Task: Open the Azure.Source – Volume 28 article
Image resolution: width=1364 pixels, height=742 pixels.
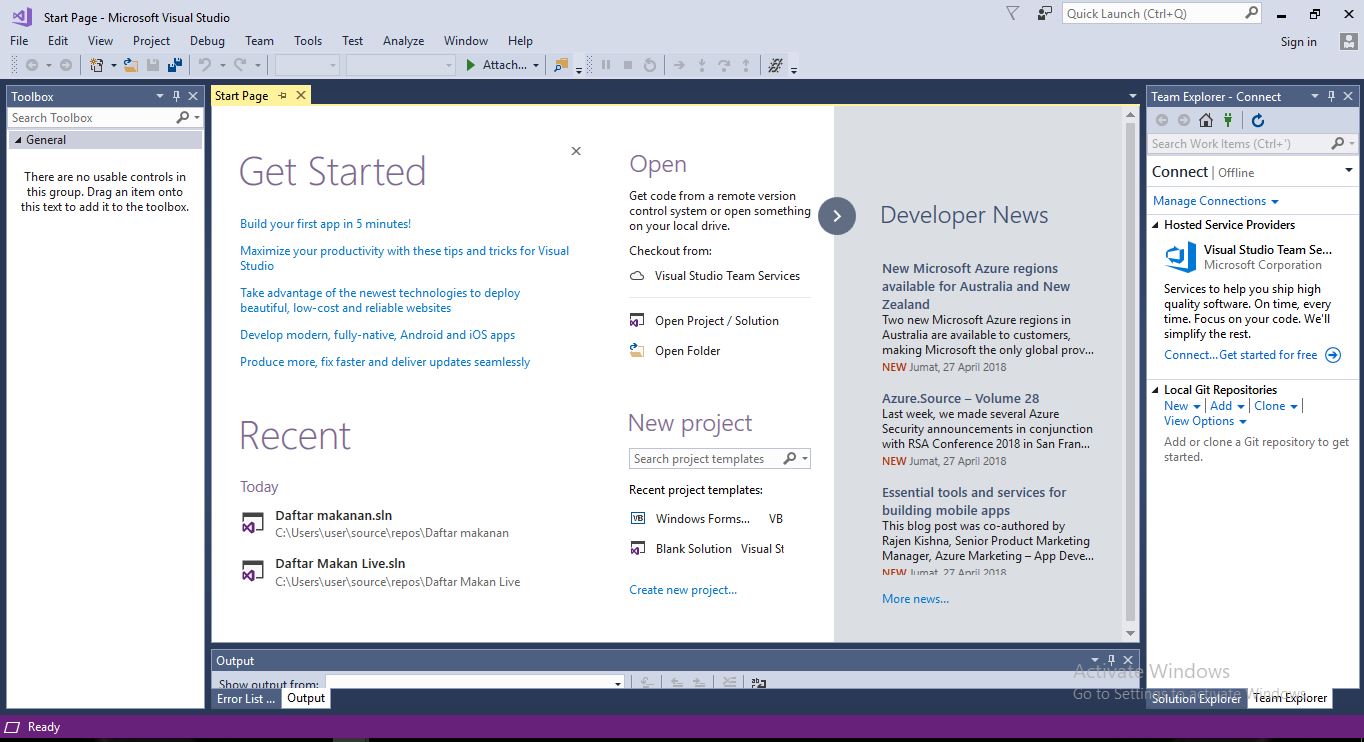Action: [x=960, y=398]
